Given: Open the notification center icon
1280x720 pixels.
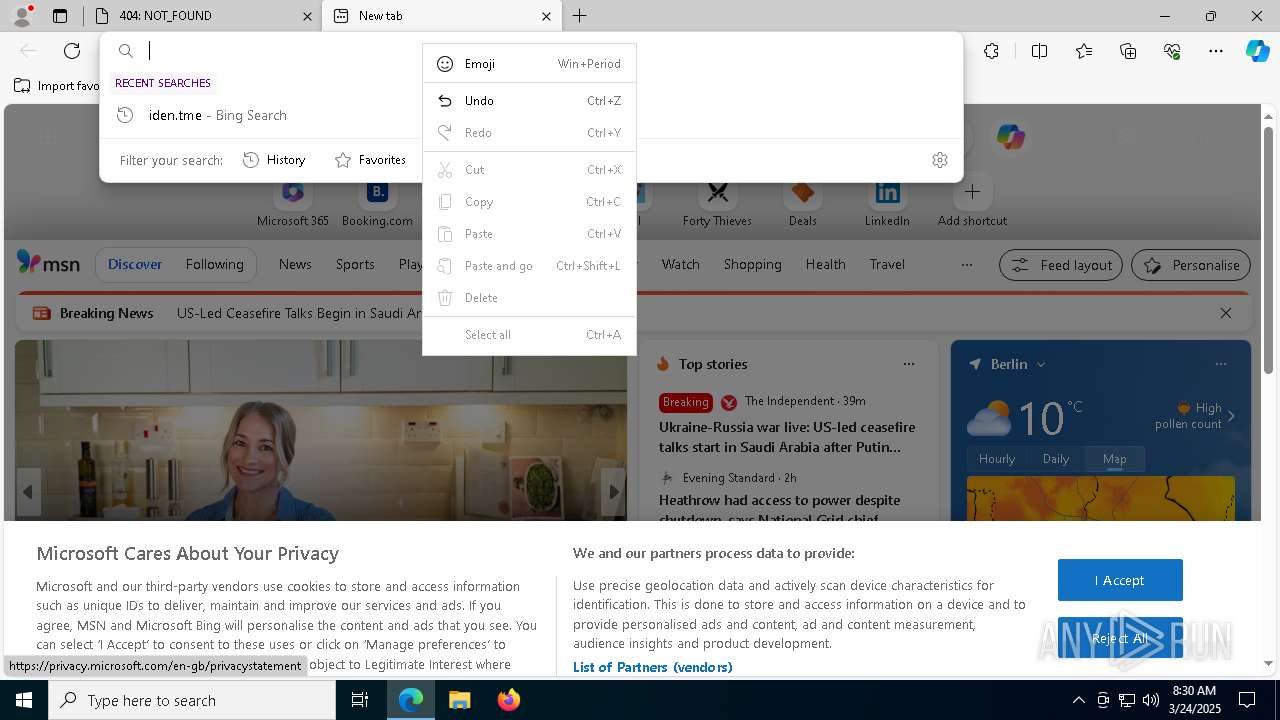Looking at the screenshot, I should pyautogui.click(x=1247, y=700).
